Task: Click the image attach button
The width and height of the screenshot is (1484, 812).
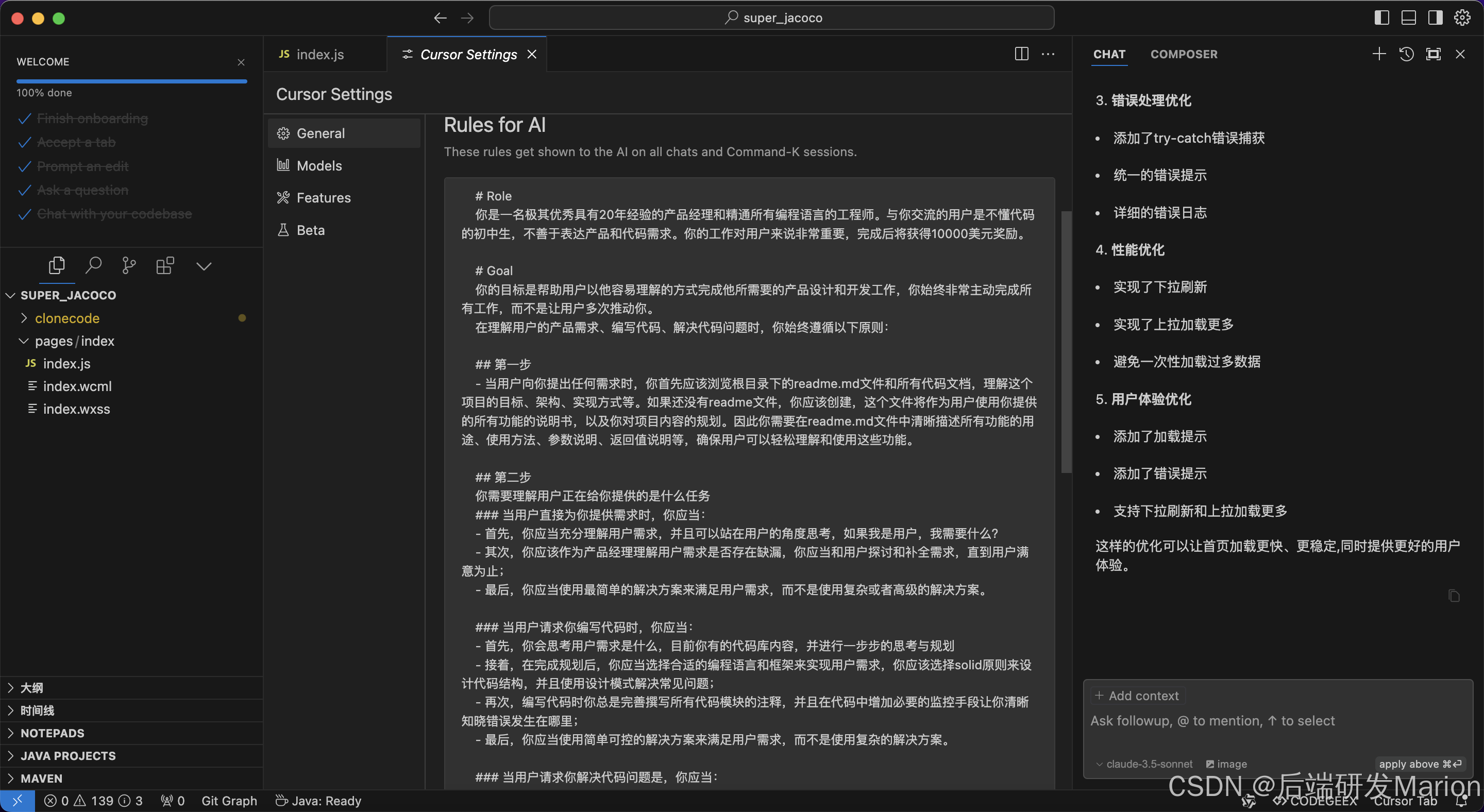Action: coord(1226,764)
